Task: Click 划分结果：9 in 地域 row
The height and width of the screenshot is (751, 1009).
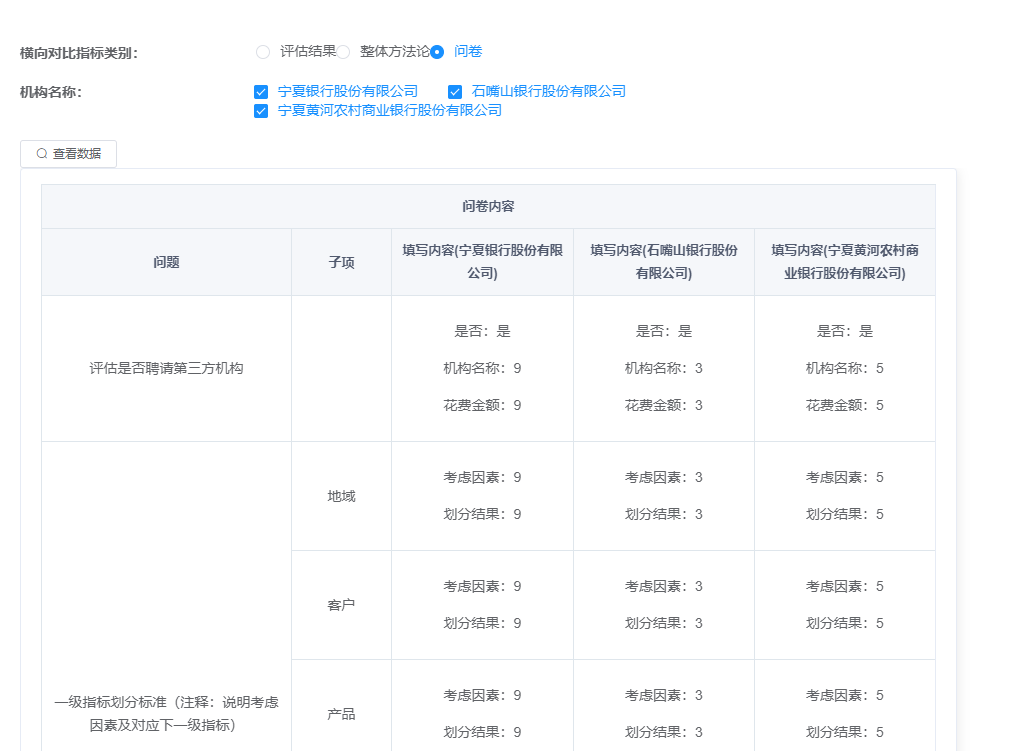Action: point(483,514)
